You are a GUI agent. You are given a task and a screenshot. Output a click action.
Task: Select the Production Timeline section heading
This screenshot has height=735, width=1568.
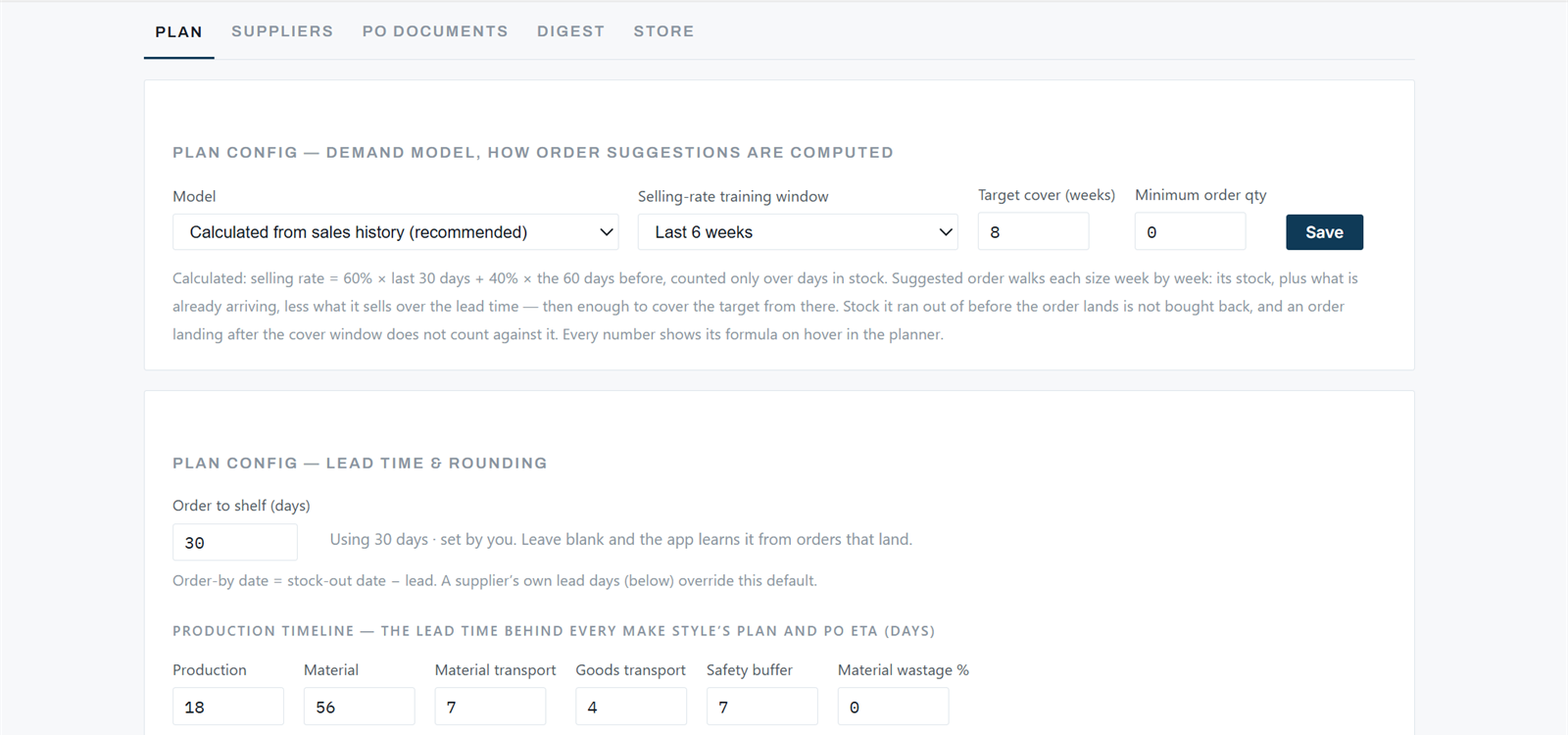tap(554, 631)
